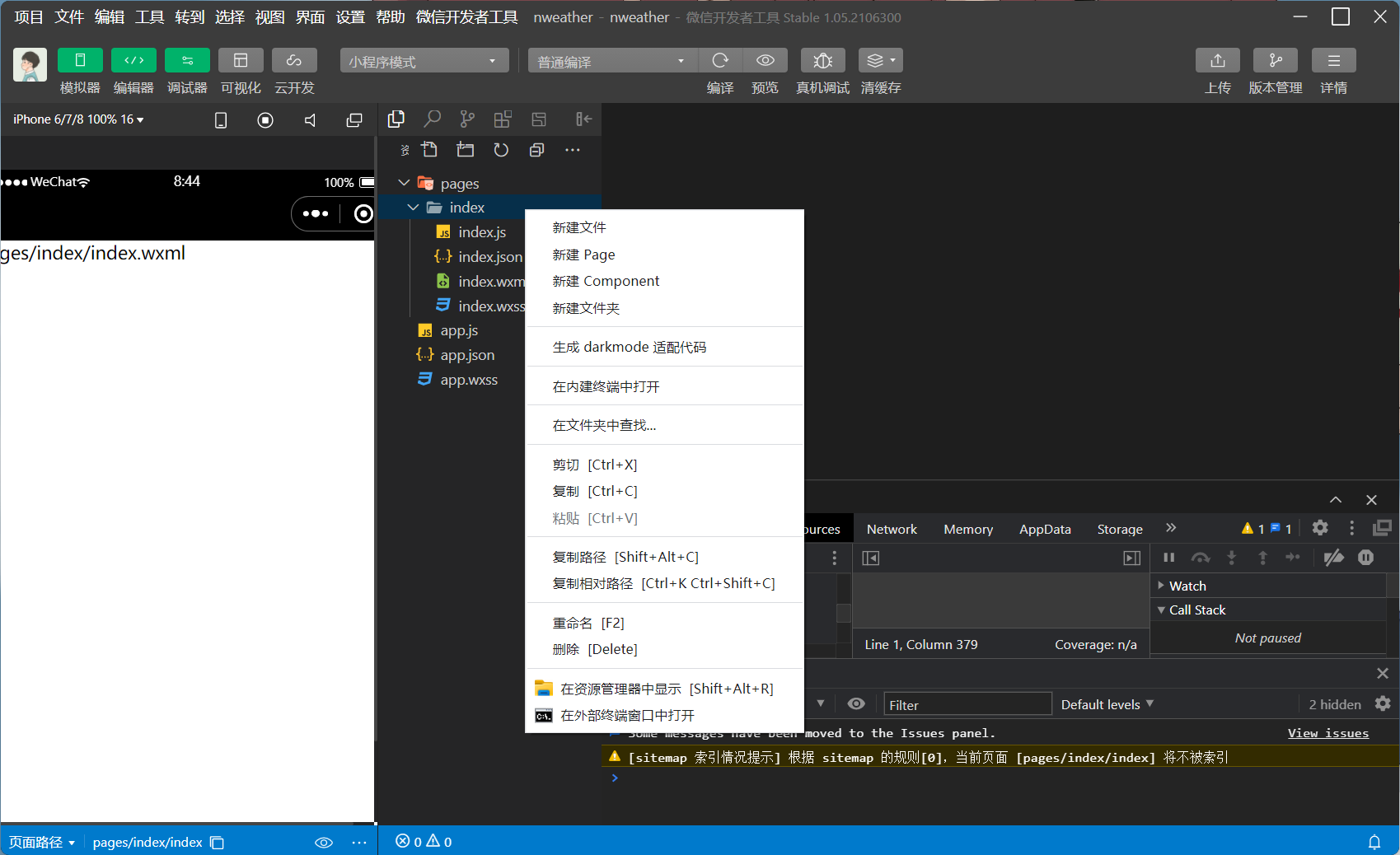This screenshot has height=855, width=1400.
Task: Click the compile (编译) refresh icon
Action: tap(720, 60)
